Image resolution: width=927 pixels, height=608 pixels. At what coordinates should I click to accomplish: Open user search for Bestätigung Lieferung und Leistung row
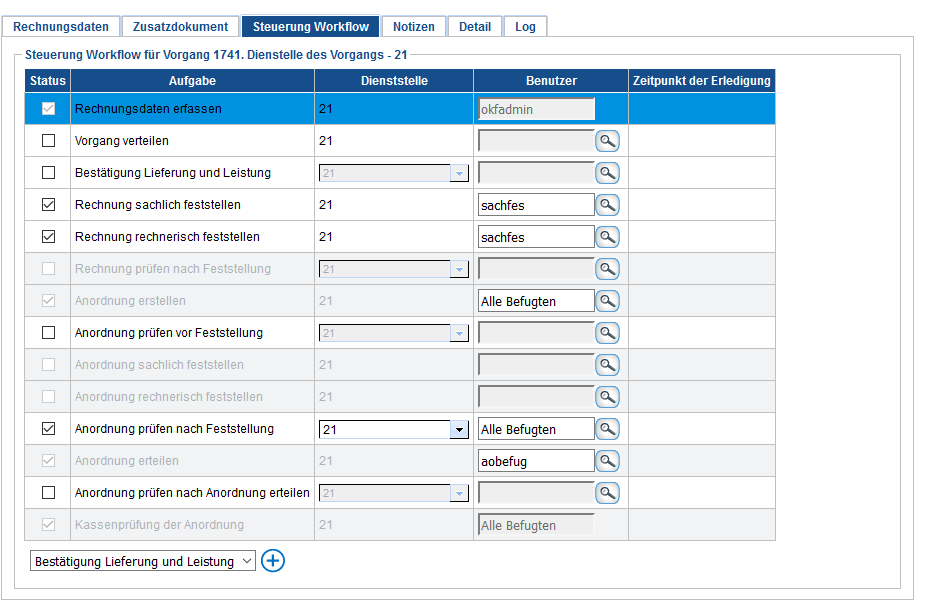pos(607,173)
